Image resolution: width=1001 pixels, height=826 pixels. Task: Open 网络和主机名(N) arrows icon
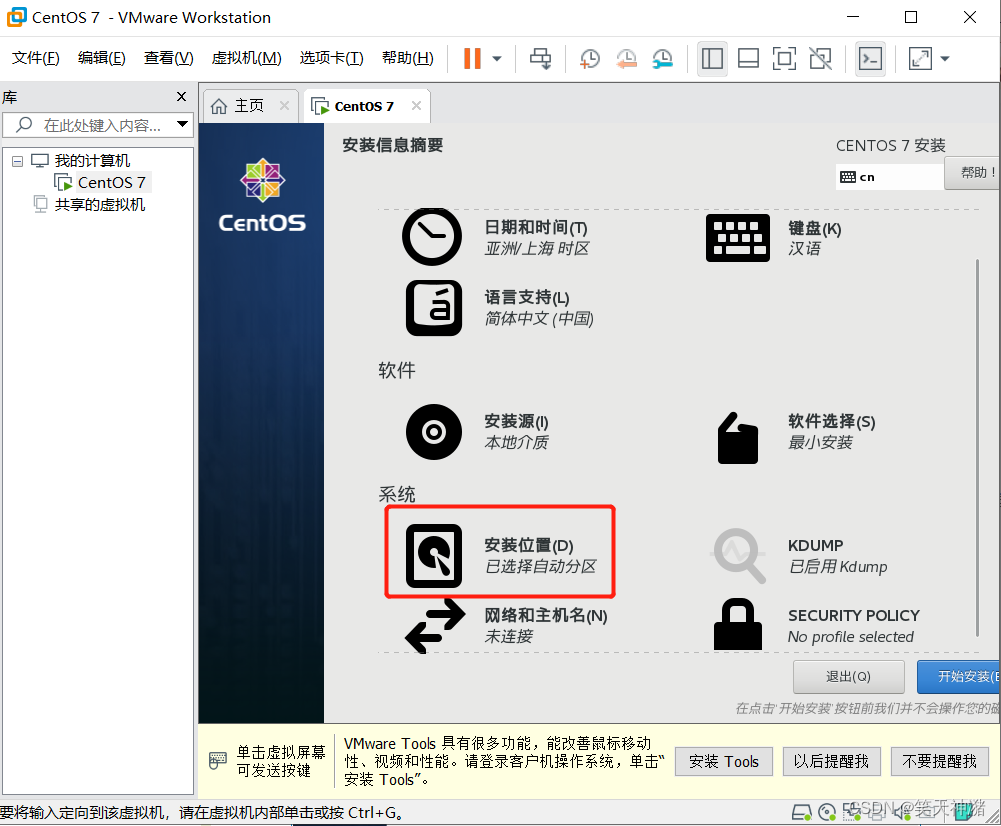point(435,626)
